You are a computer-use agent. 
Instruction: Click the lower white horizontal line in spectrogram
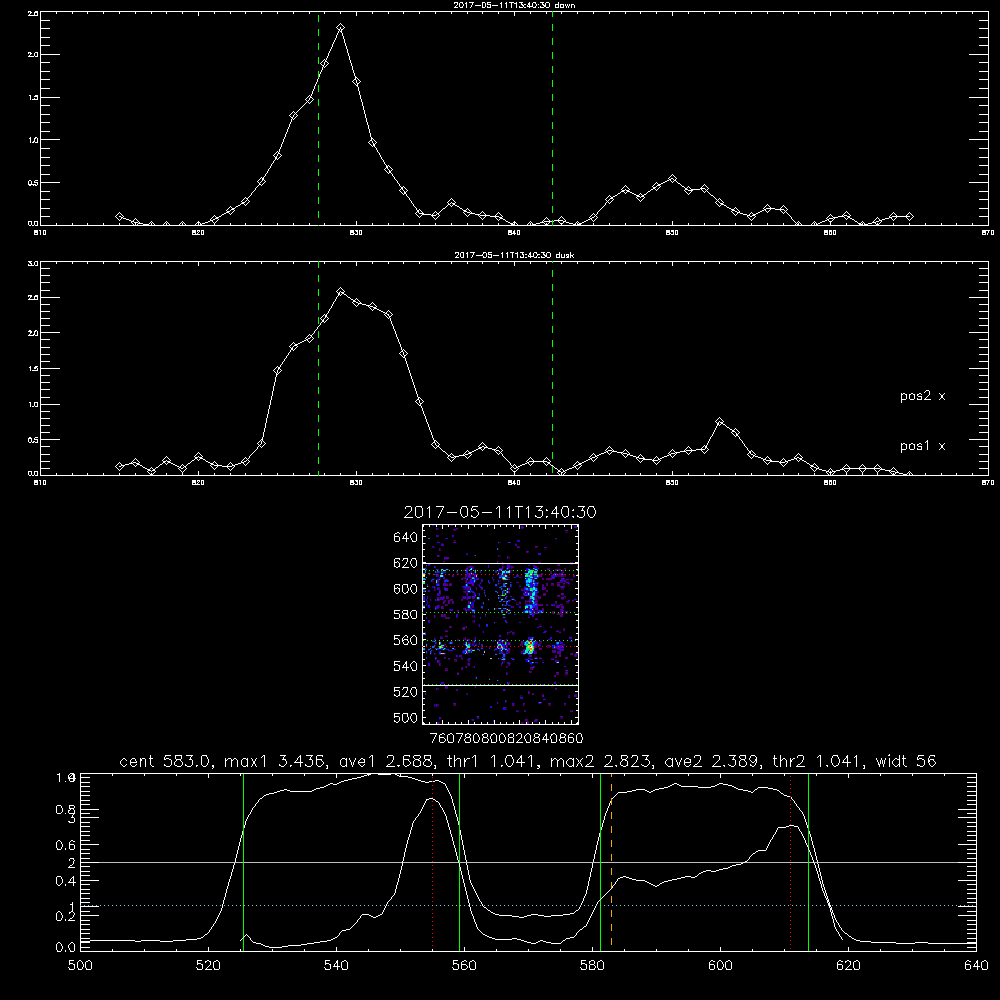click(501, 685)
